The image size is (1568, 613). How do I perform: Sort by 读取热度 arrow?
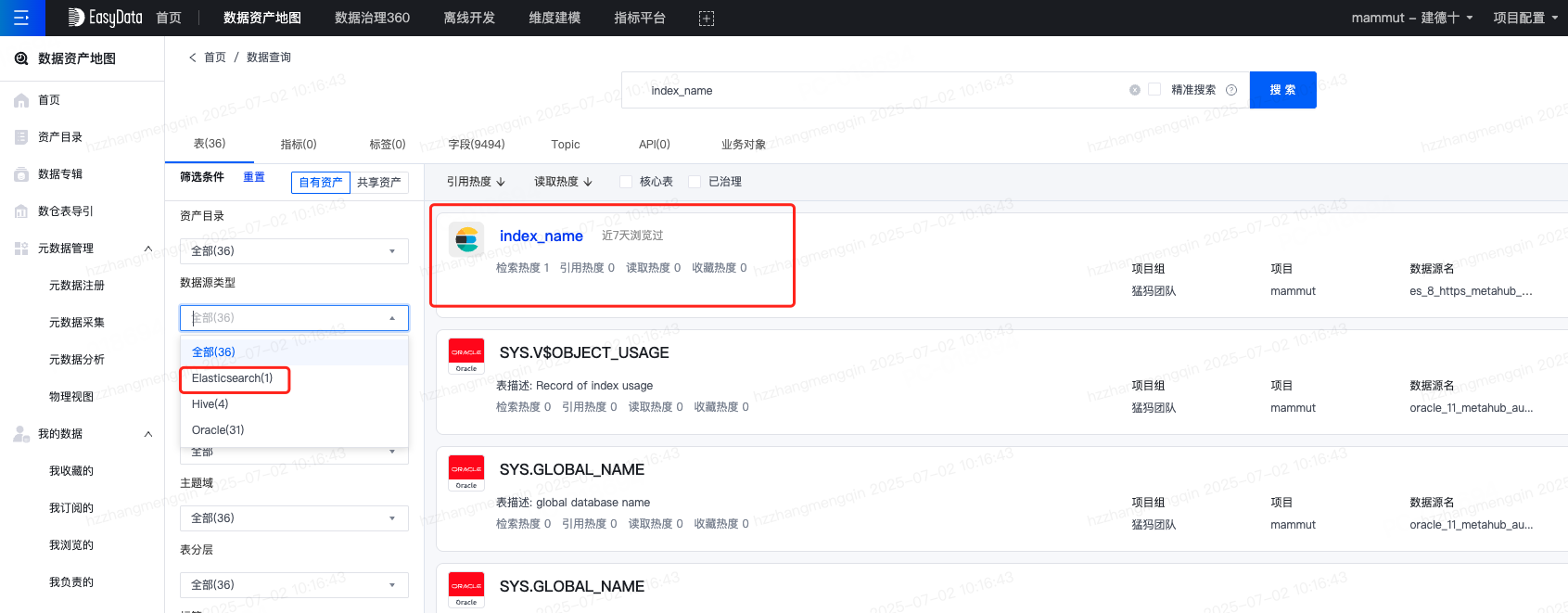point(588,182)
